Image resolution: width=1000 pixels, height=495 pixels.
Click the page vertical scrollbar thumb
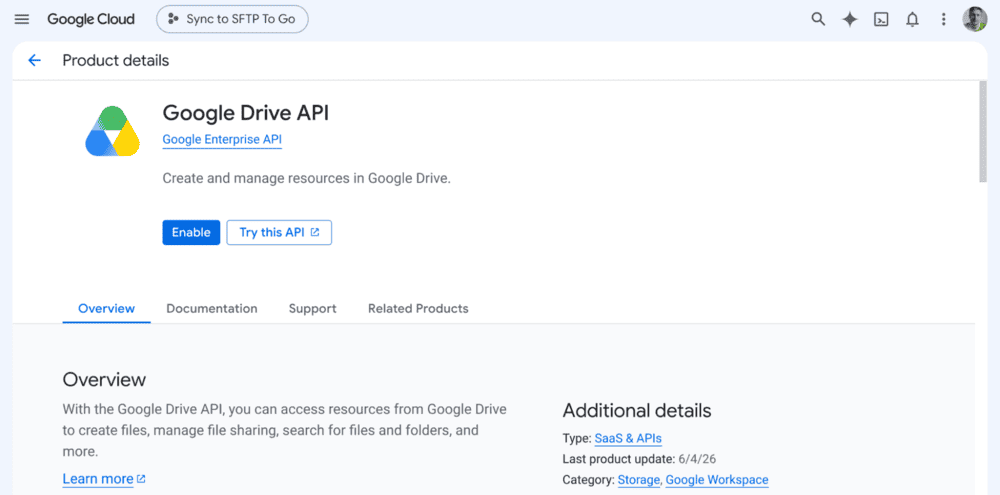coord(983,132)
